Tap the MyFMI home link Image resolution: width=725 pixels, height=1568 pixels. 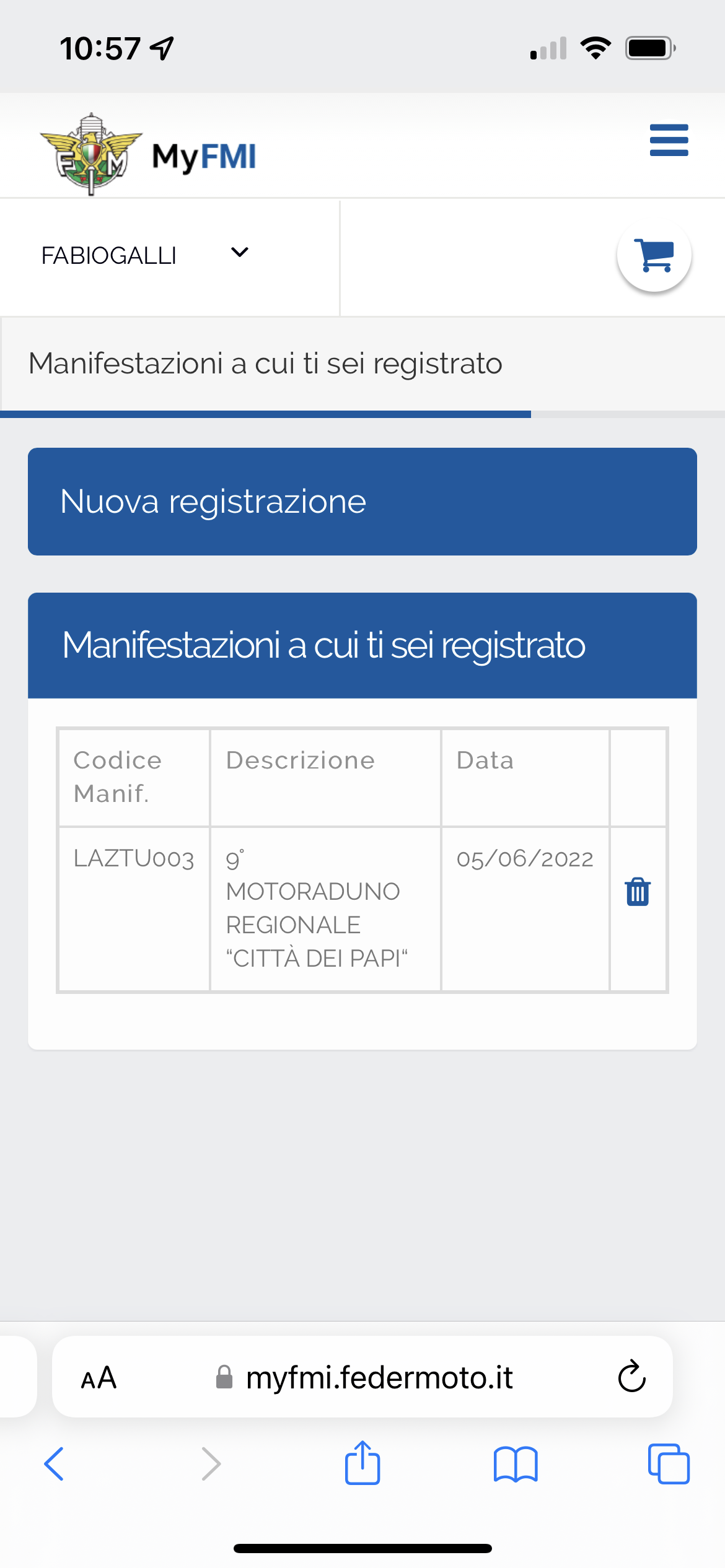pos(204,156)
